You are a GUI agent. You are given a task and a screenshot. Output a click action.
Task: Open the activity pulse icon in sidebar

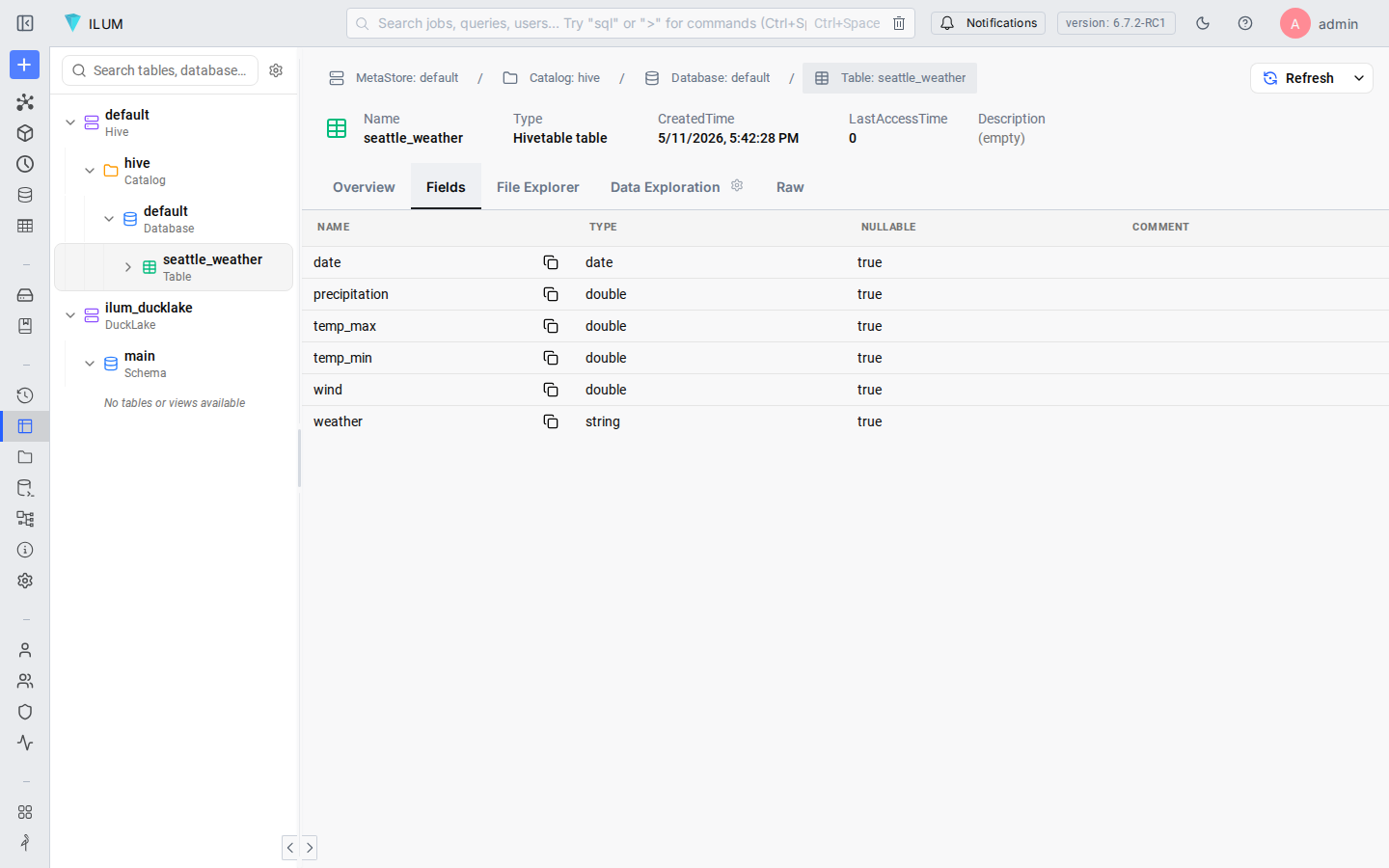point(25,743)
